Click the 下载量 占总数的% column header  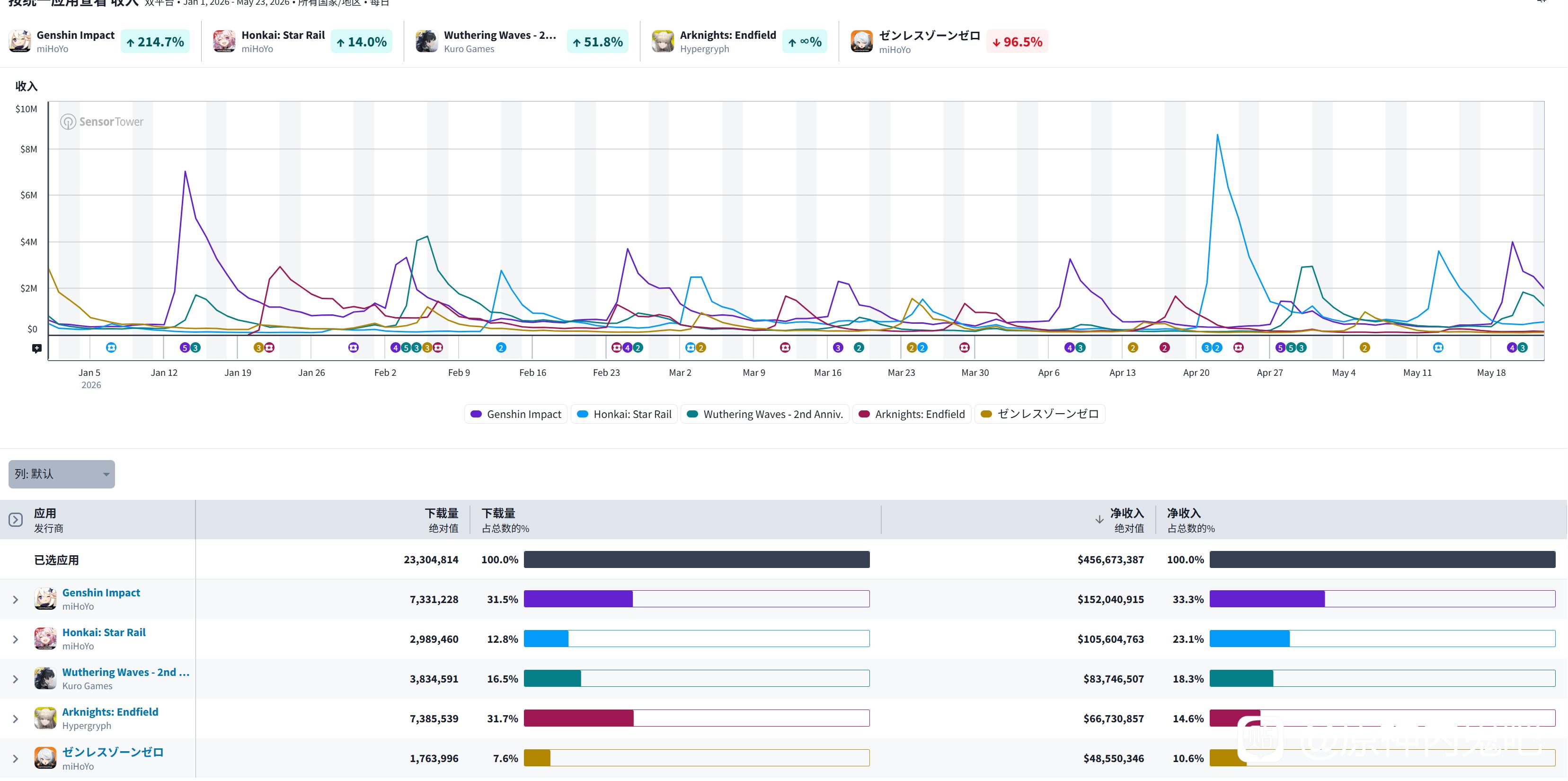click(x=505, y=521)
